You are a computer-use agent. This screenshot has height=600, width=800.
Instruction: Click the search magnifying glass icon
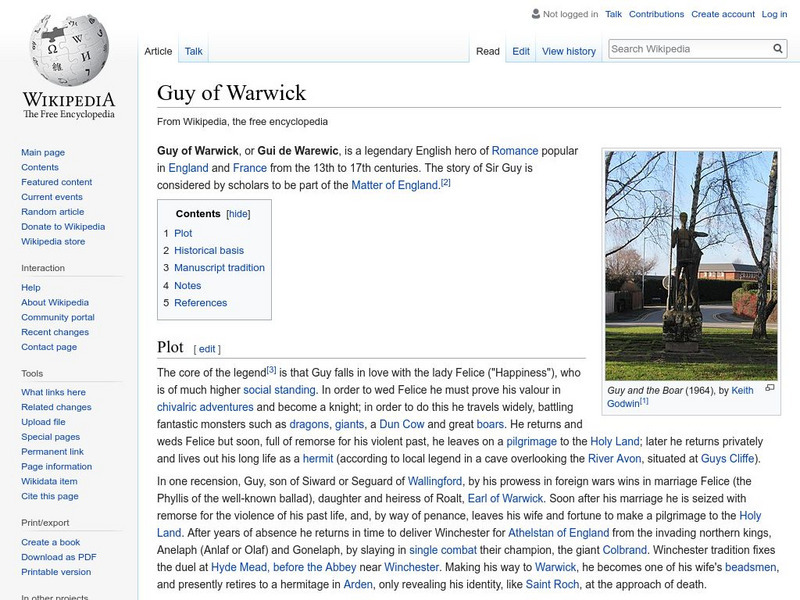point(778,49)
